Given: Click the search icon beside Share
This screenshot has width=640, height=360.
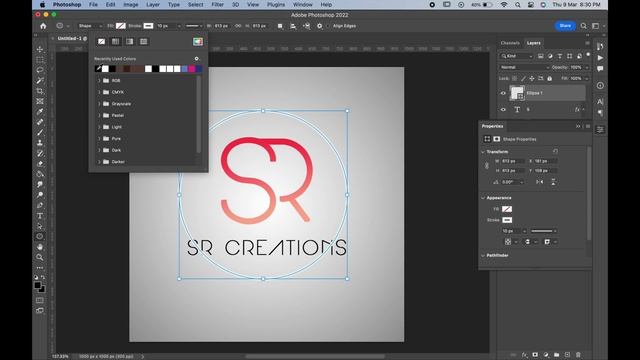Looking at the screenshot, I should point(584,26).
